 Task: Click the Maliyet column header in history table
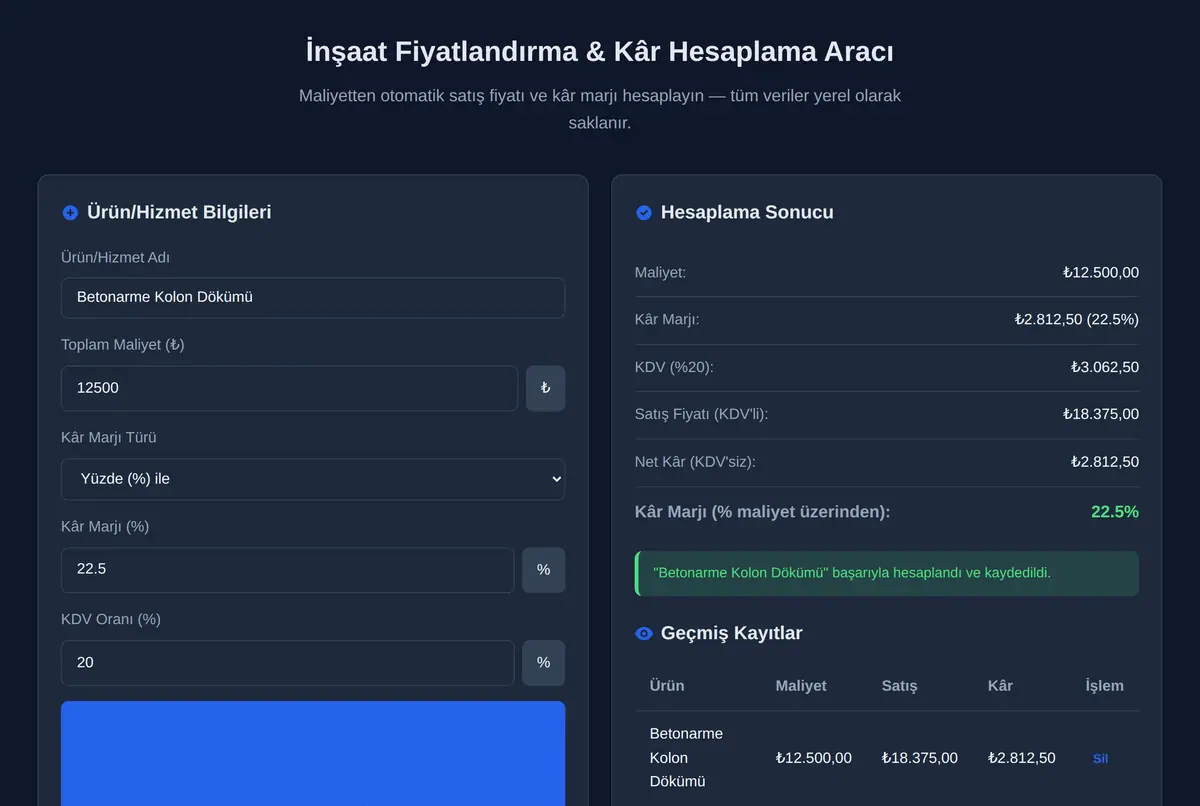click(801, 686)
